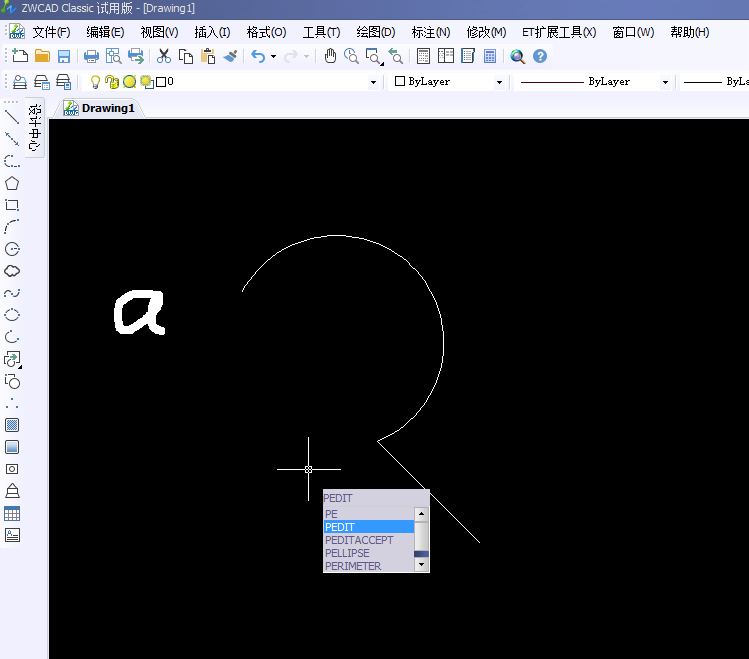The width and height of the screenshot is (749, 659).
Task: Open the ByLayer linetype dropdown
Action: pos(664,82)
